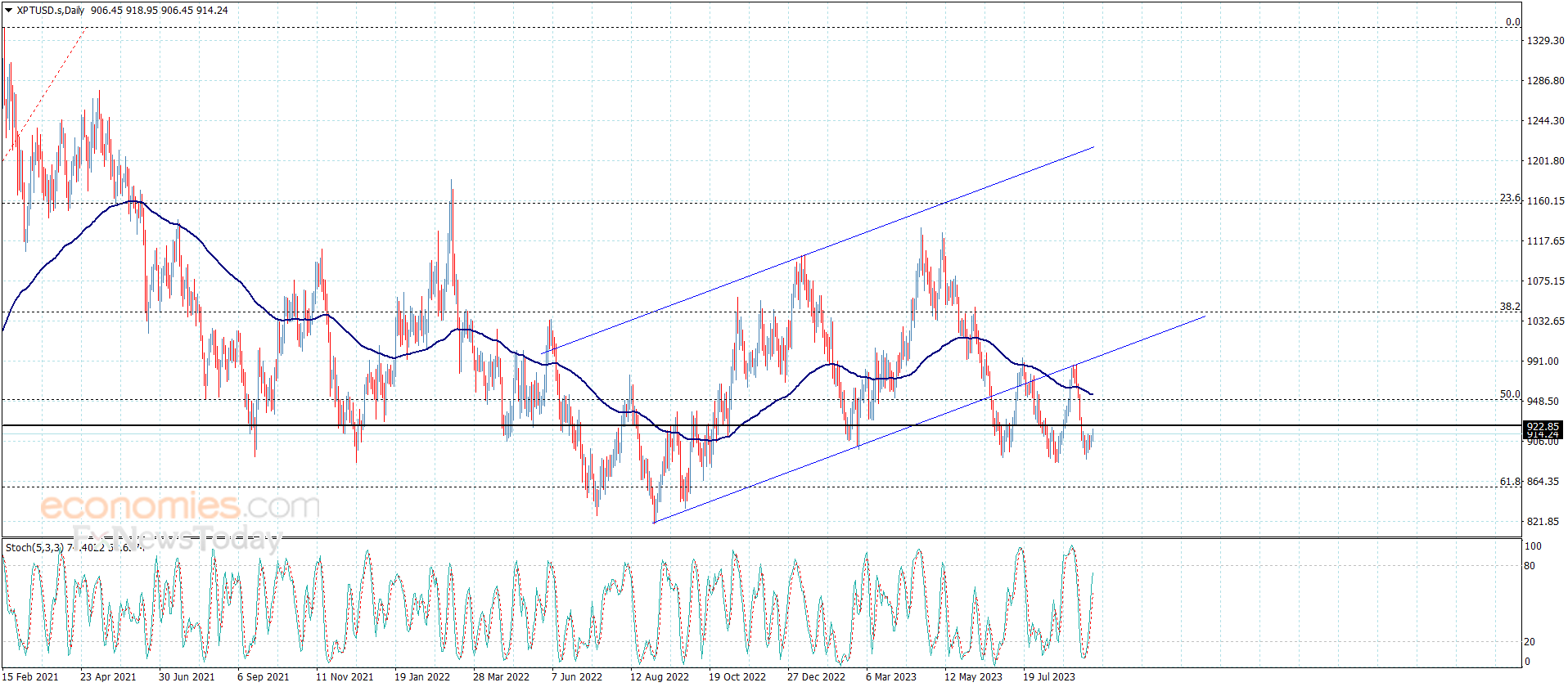
Task: Click the XPTUSD.s,Daily chart title
Action: point(51,11)
